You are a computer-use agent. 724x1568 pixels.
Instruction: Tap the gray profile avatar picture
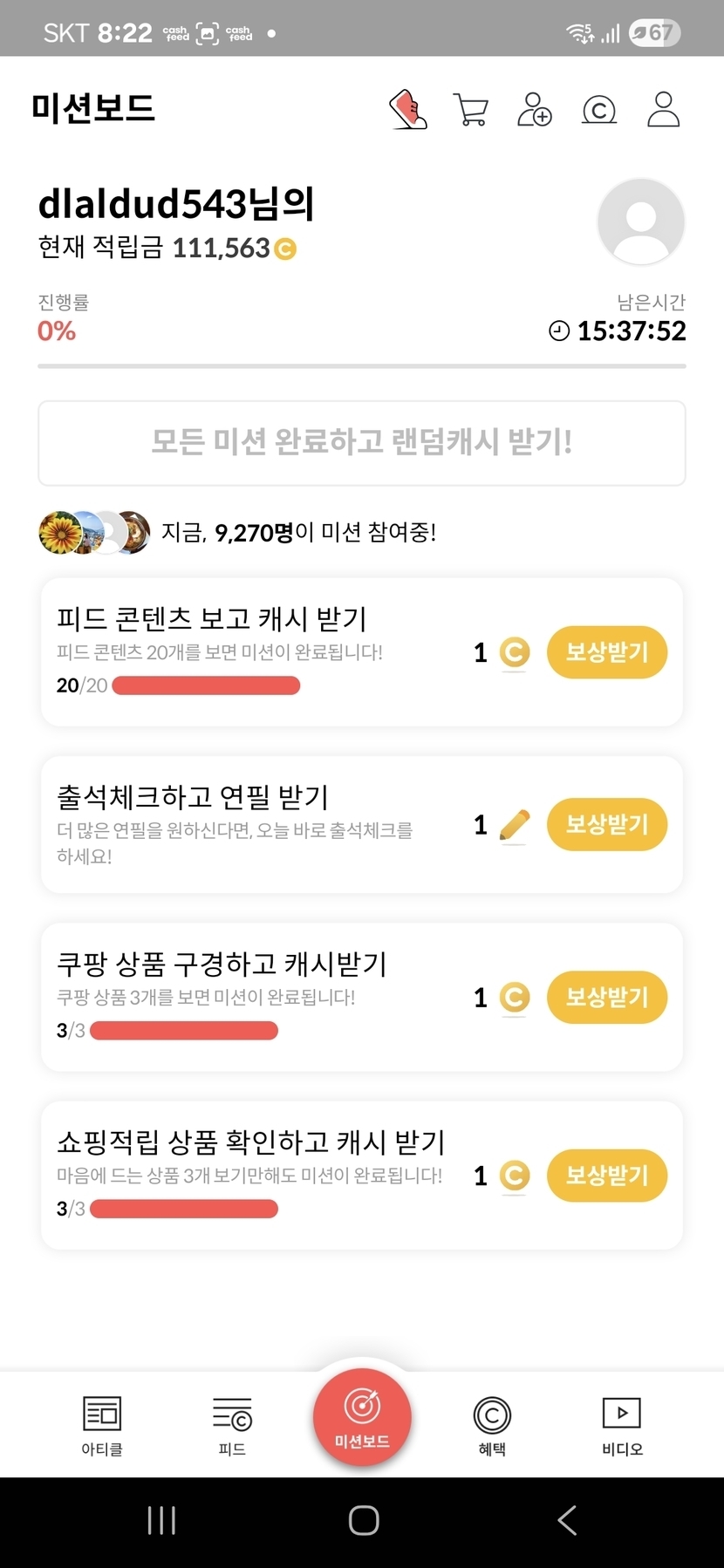coord(641,222)
